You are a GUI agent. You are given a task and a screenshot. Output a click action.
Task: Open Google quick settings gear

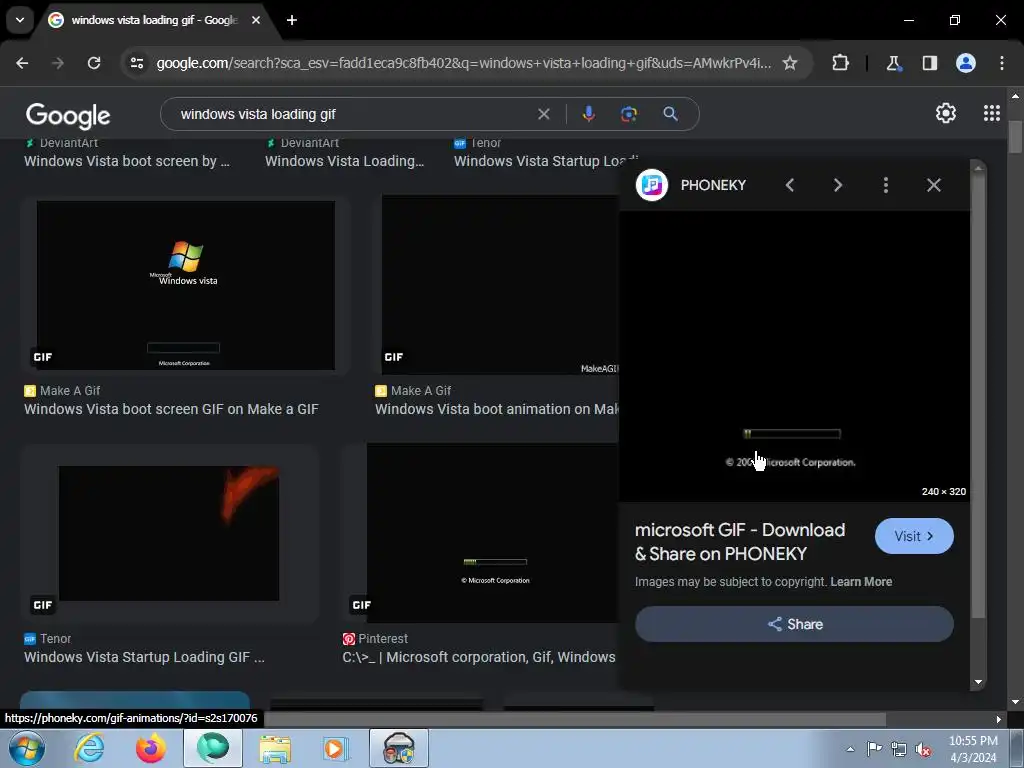coord(946,114)
